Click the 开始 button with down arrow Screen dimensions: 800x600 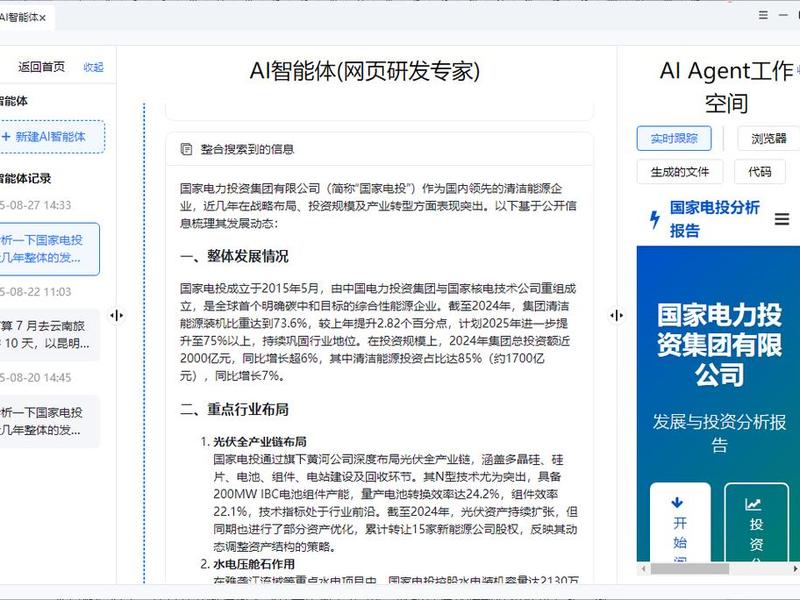tap(680, 523)
